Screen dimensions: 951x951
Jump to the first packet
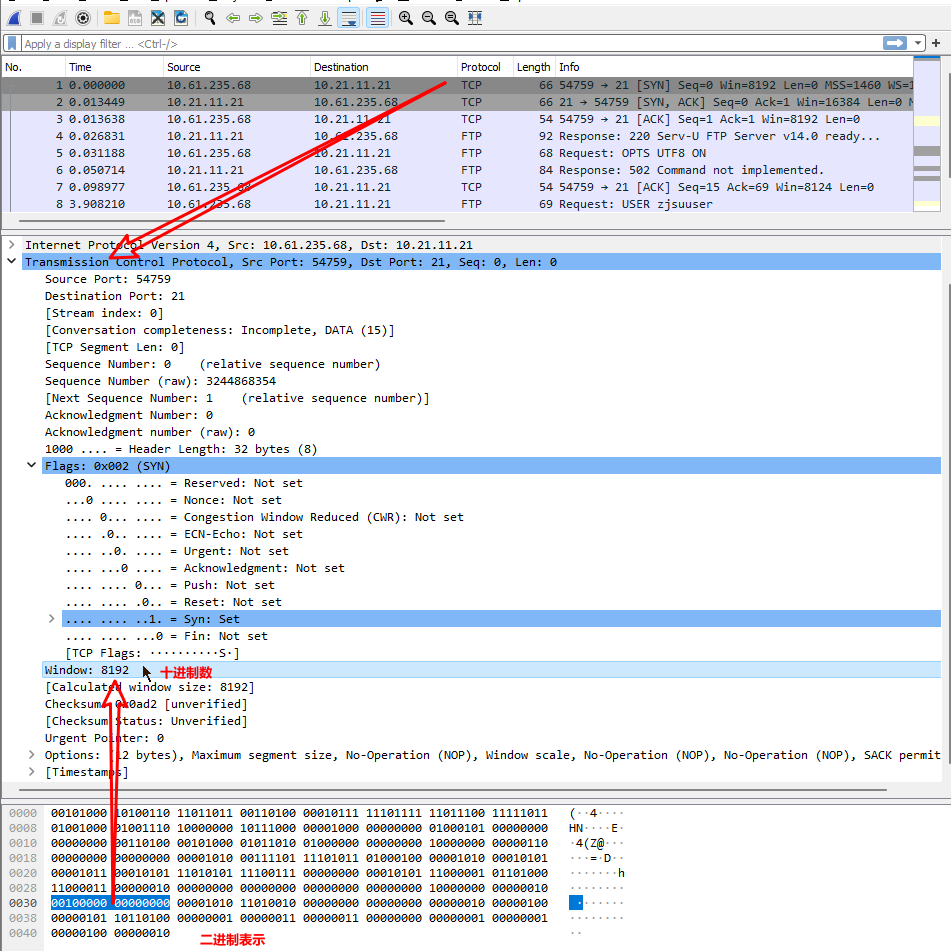tap(302, 18)
